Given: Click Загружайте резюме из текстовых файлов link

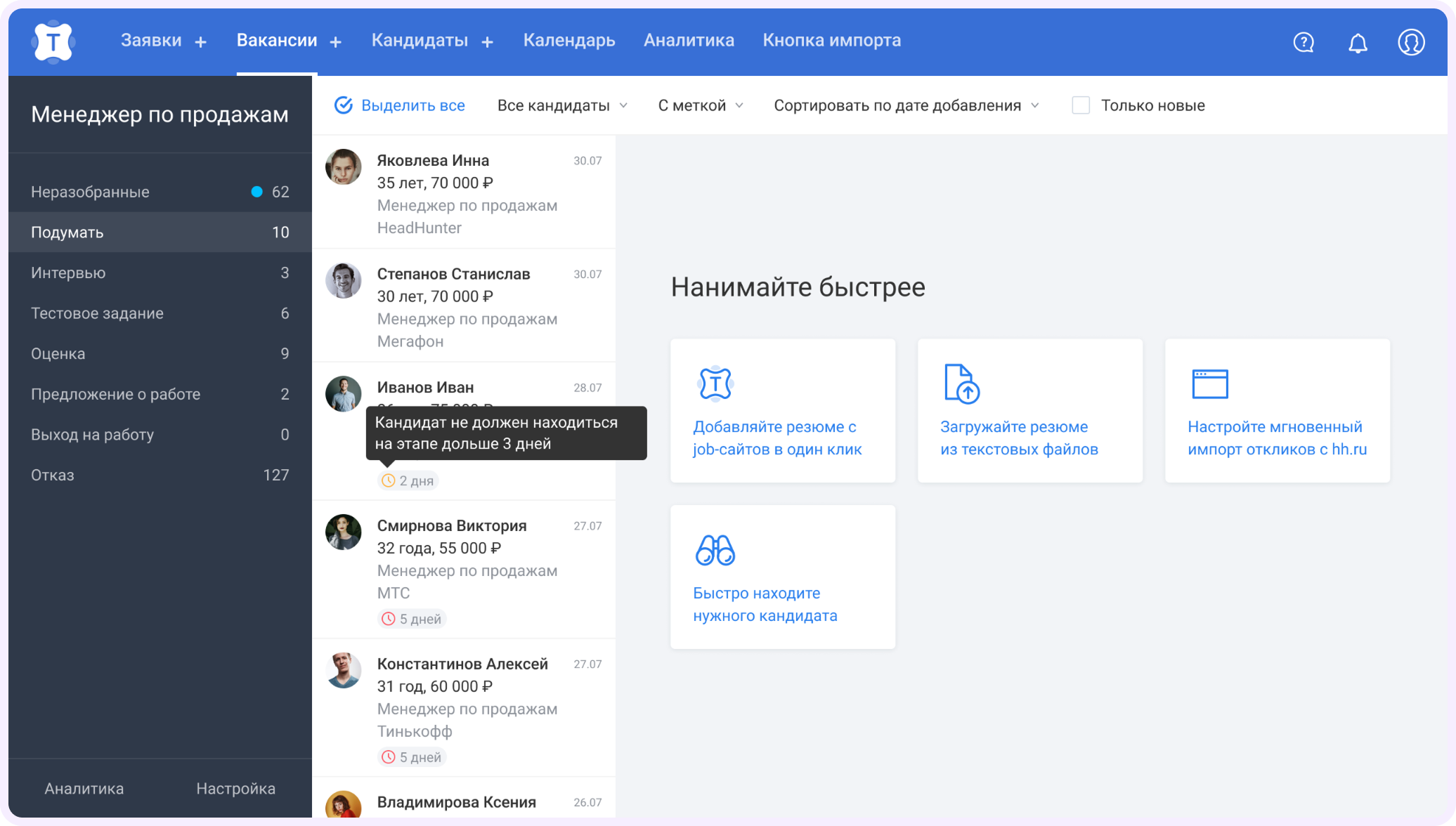Looking at the screenshot, I should [1019, 438].
